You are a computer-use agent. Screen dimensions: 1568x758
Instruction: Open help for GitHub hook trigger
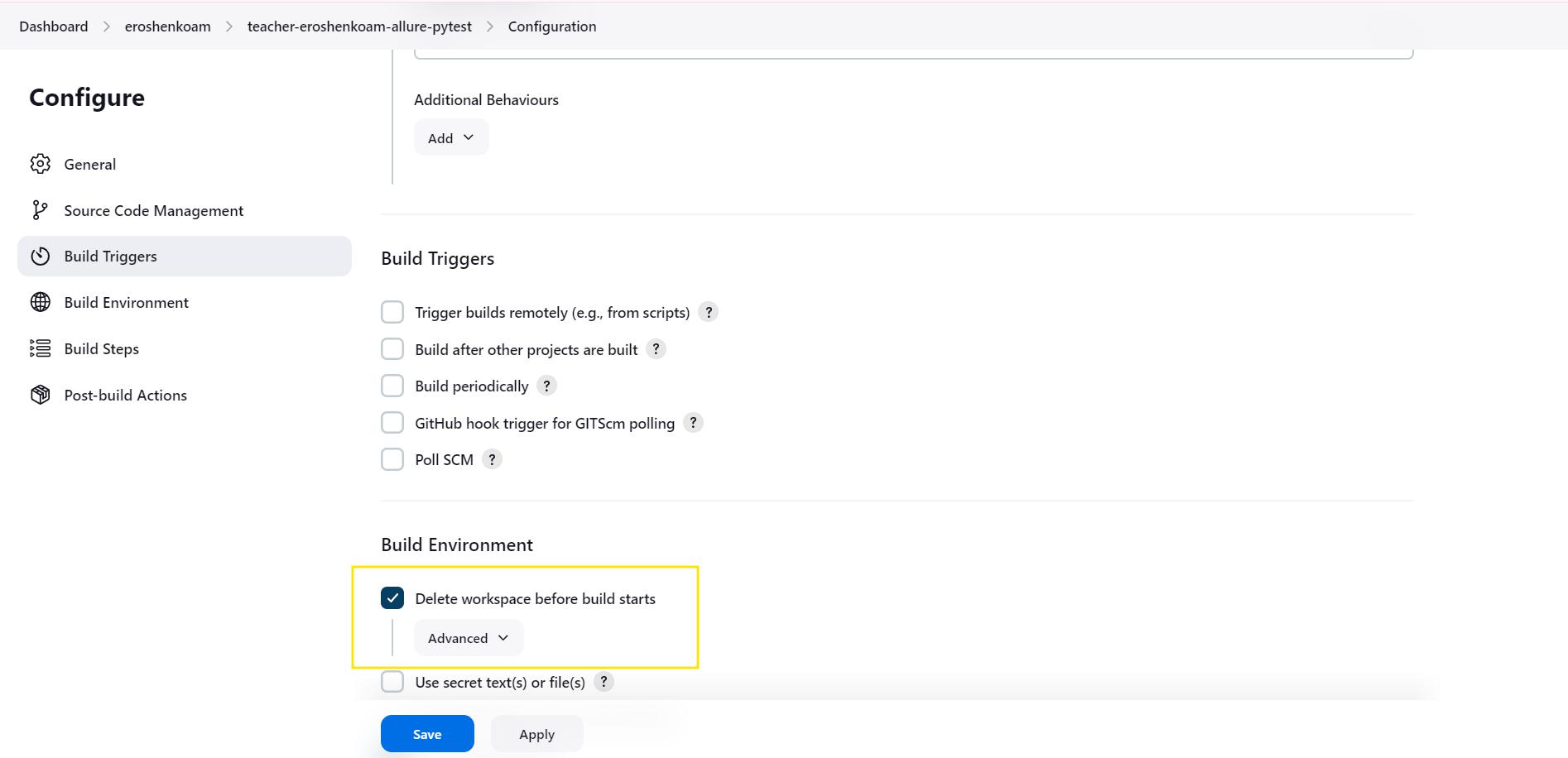tap(694, 423)
